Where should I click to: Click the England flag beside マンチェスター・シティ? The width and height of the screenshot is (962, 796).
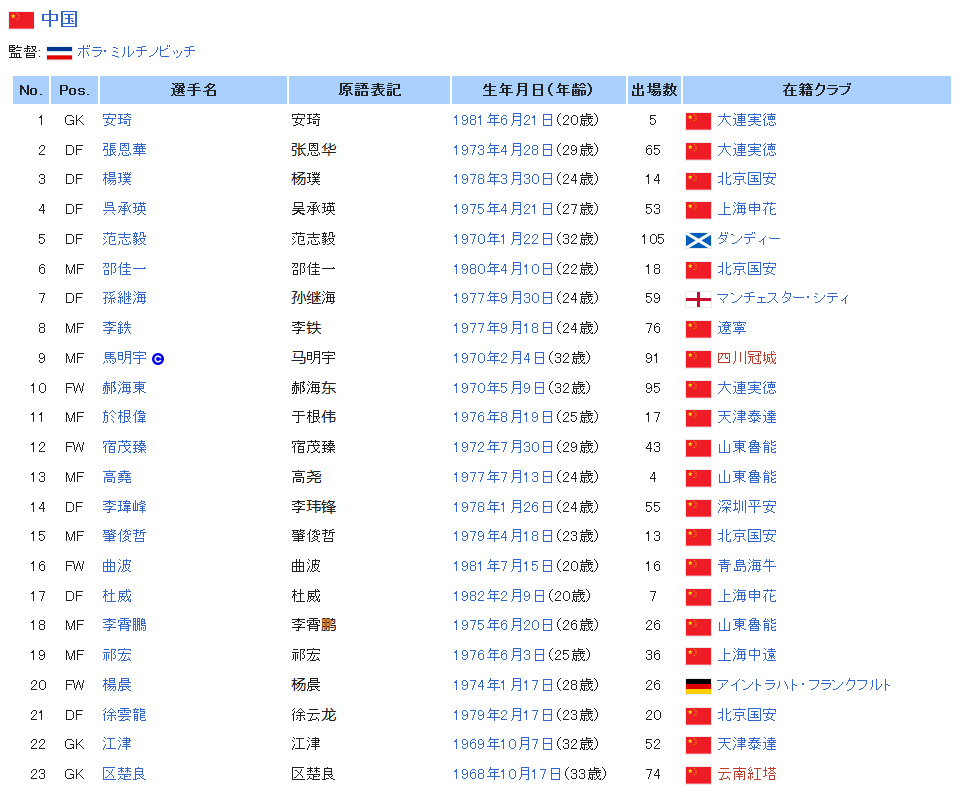point(698,299)
